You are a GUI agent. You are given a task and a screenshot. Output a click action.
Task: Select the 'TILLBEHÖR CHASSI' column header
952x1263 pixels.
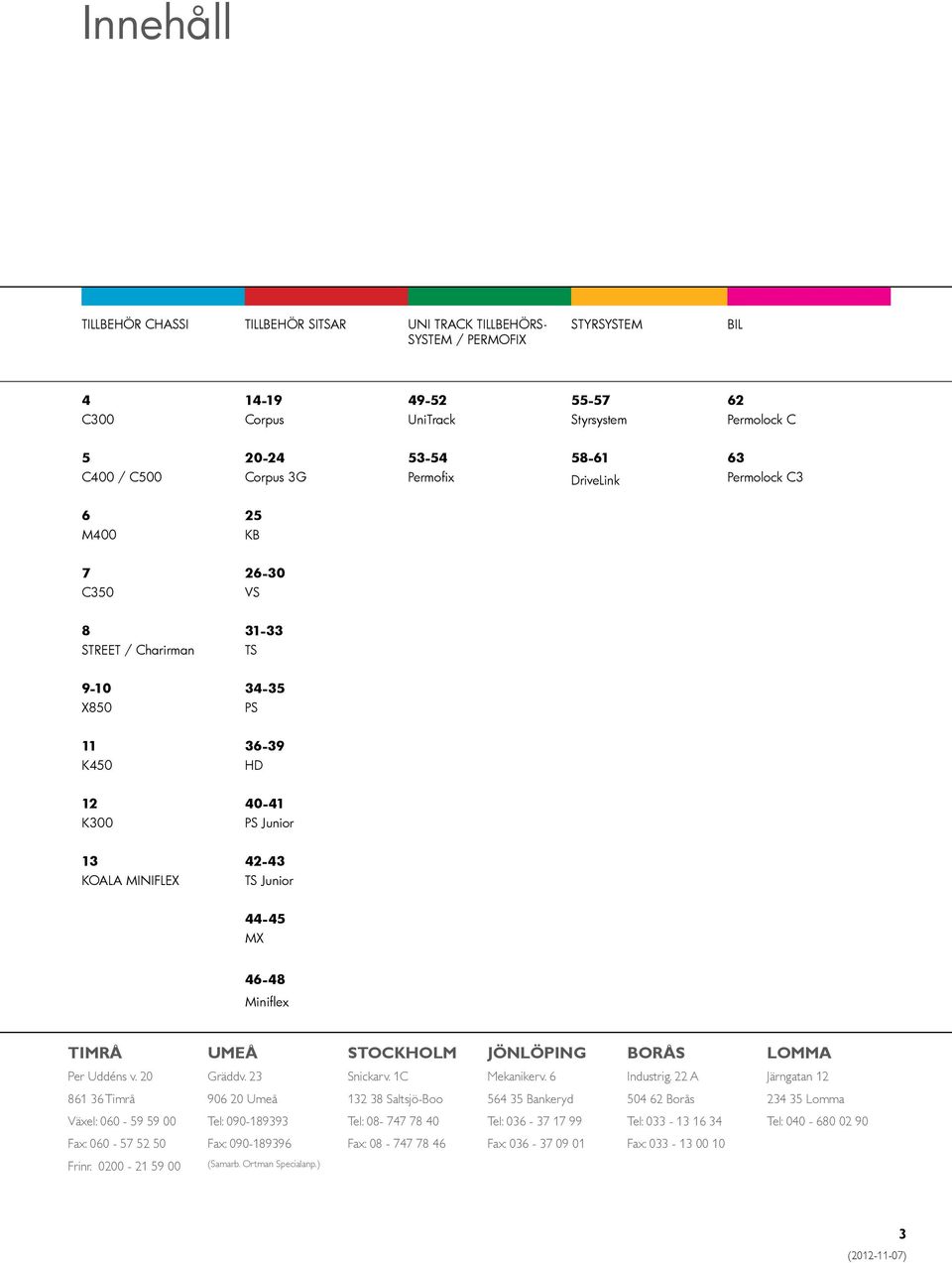(135, 324)
